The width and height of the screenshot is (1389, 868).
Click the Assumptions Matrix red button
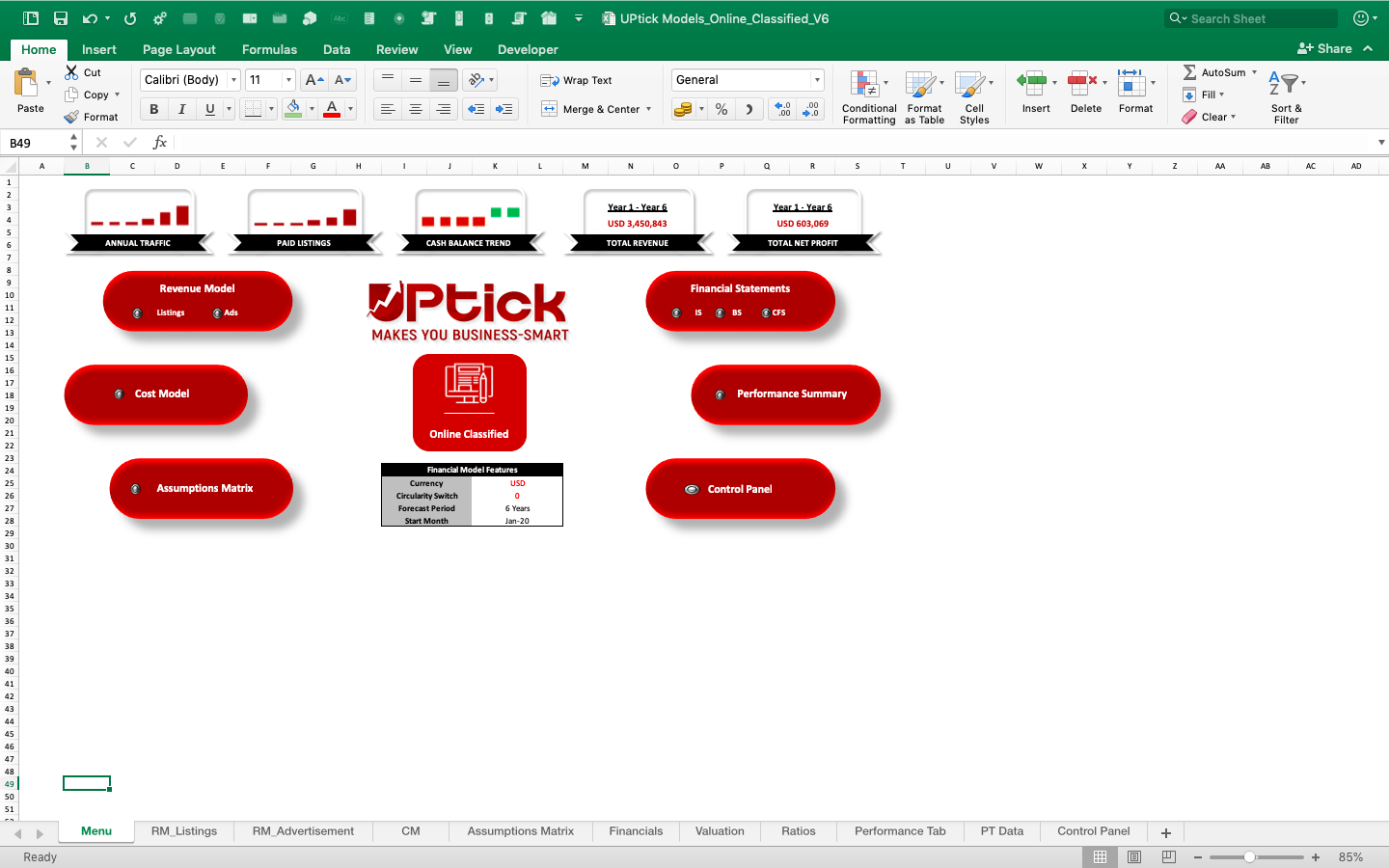tap(202, 488)
